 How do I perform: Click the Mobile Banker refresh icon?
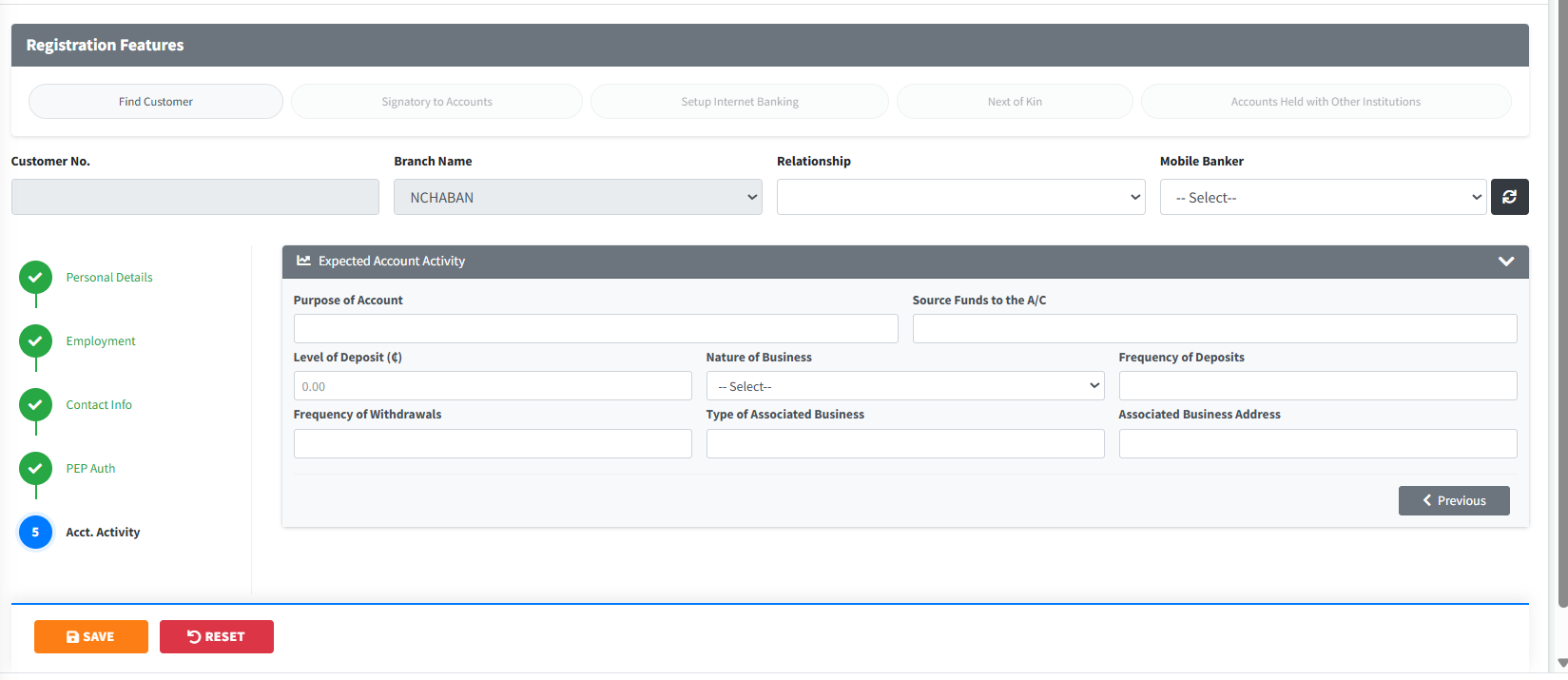tap(1509, 197)
